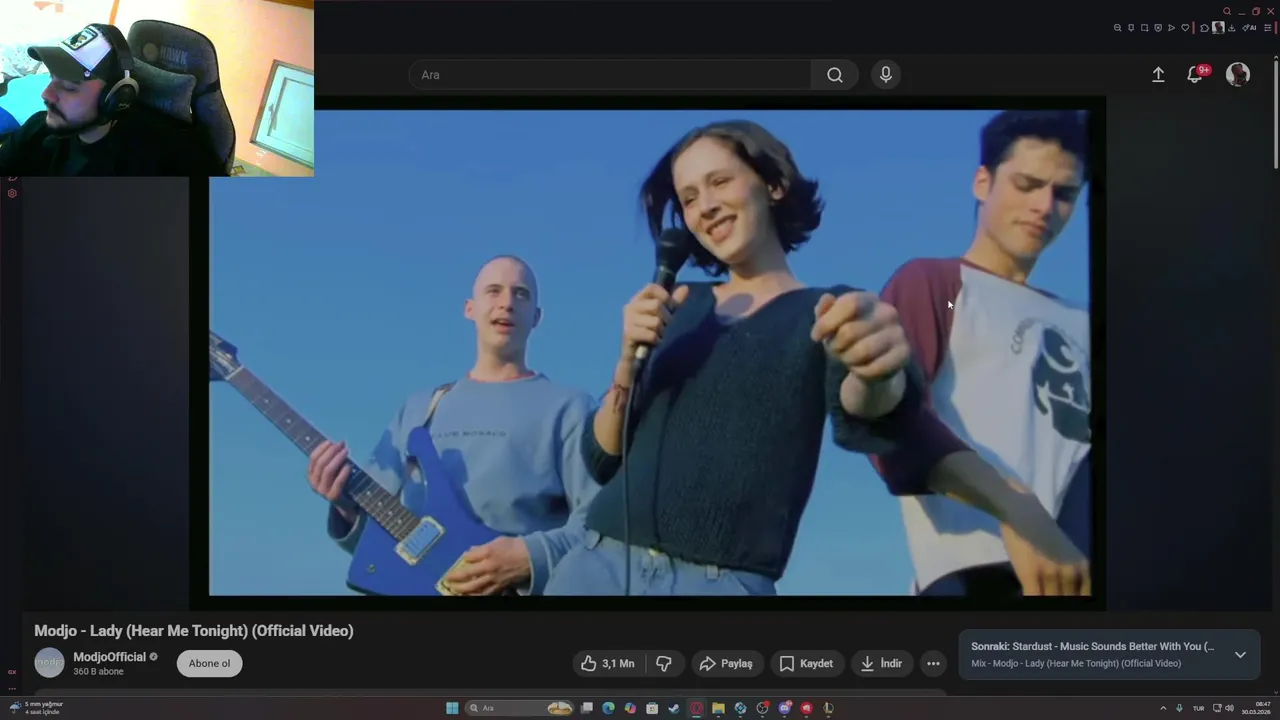Image resolution: width=1280 pixels, height=720 pixels.
Task: Open the YouTube notifications bell
Action: tap(1195, 75)
